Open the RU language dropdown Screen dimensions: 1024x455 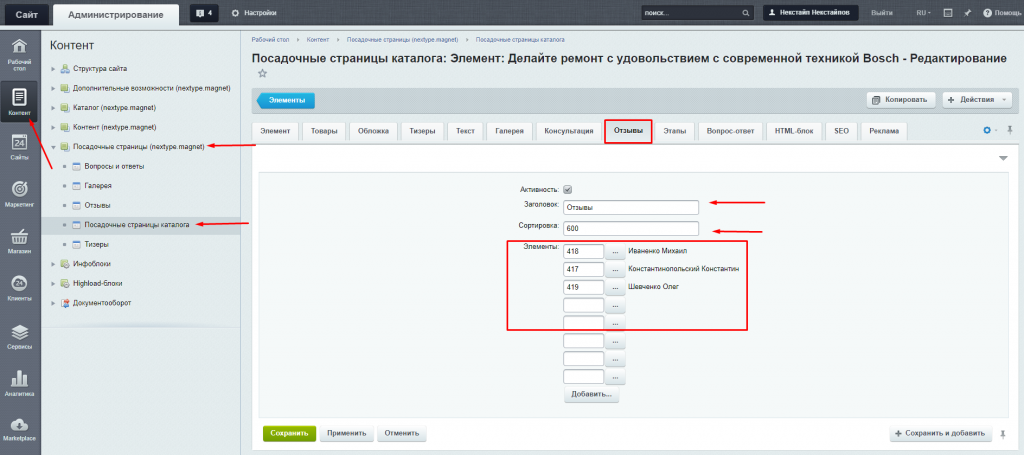[x=923, y=13]
